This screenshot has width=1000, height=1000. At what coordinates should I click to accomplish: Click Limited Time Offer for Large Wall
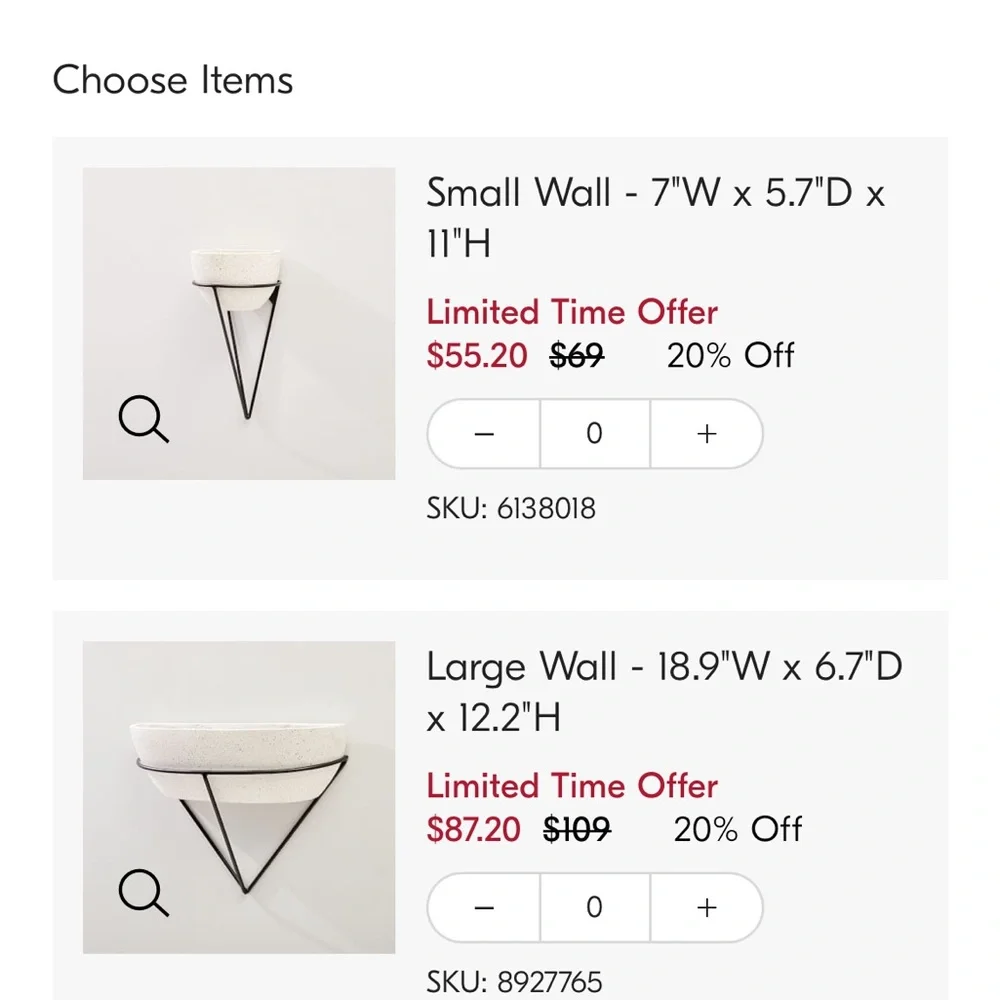572,786
